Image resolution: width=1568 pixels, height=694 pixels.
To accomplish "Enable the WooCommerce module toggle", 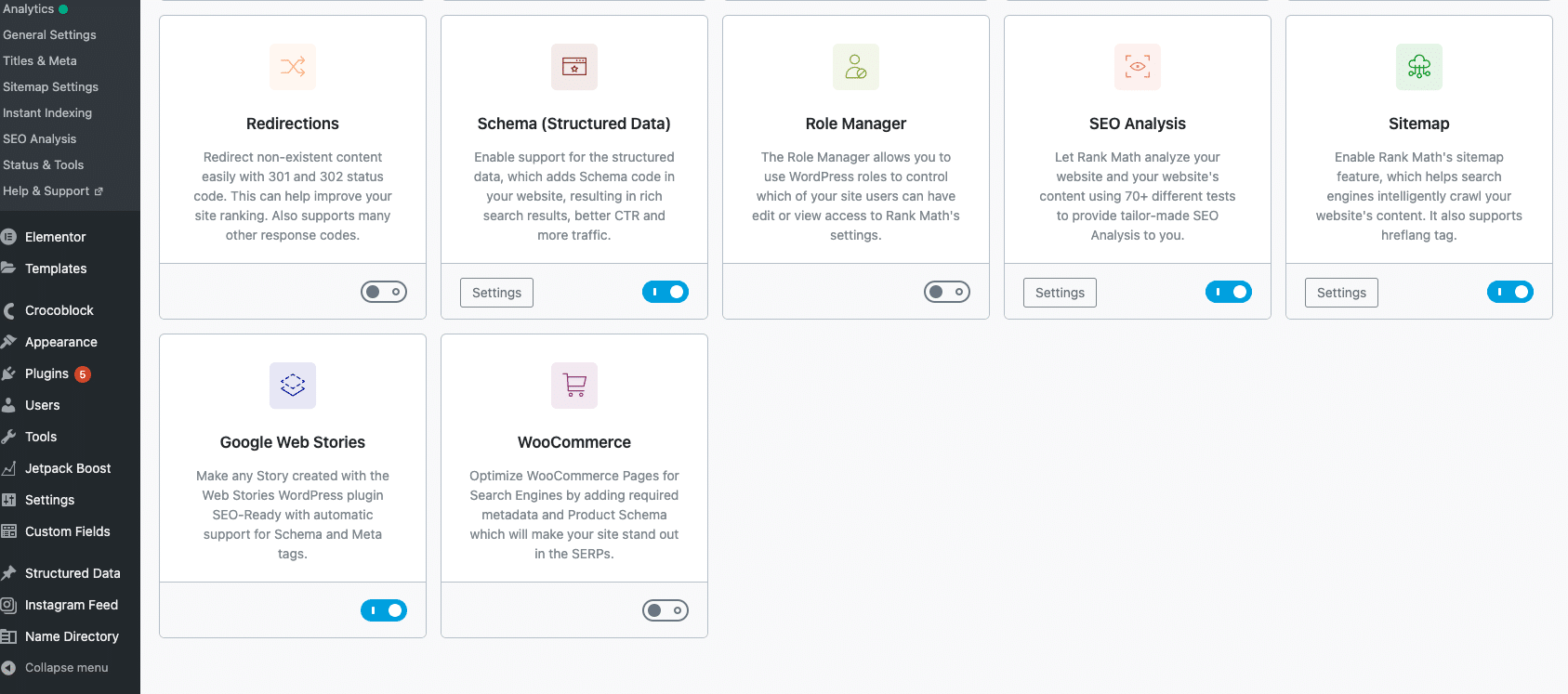I will click(665, 610).
